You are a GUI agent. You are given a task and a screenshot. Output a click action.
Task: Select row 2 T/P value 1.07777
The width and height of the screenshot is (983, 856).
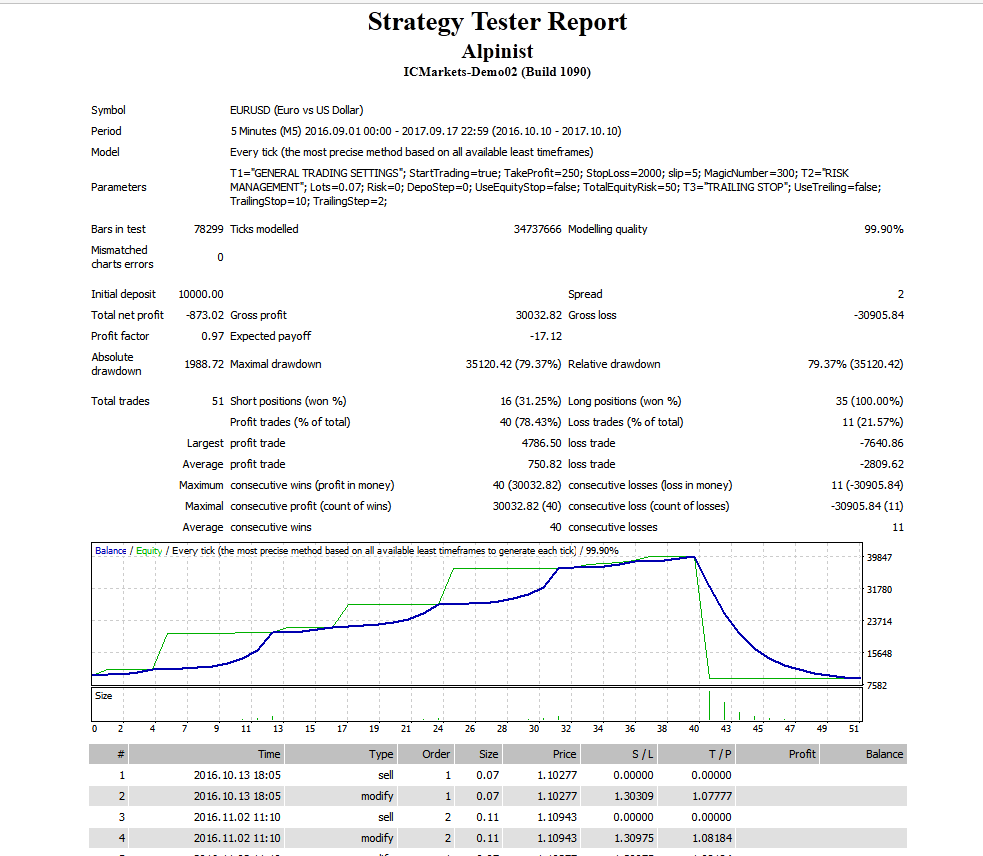pos(712,796)
